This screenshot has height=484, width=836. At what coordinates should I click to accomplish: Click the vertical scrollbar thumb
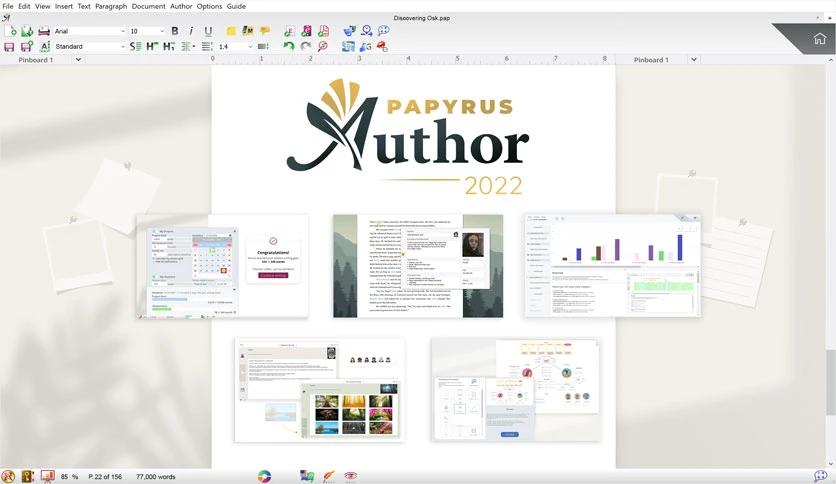click(x=831, y=382)
